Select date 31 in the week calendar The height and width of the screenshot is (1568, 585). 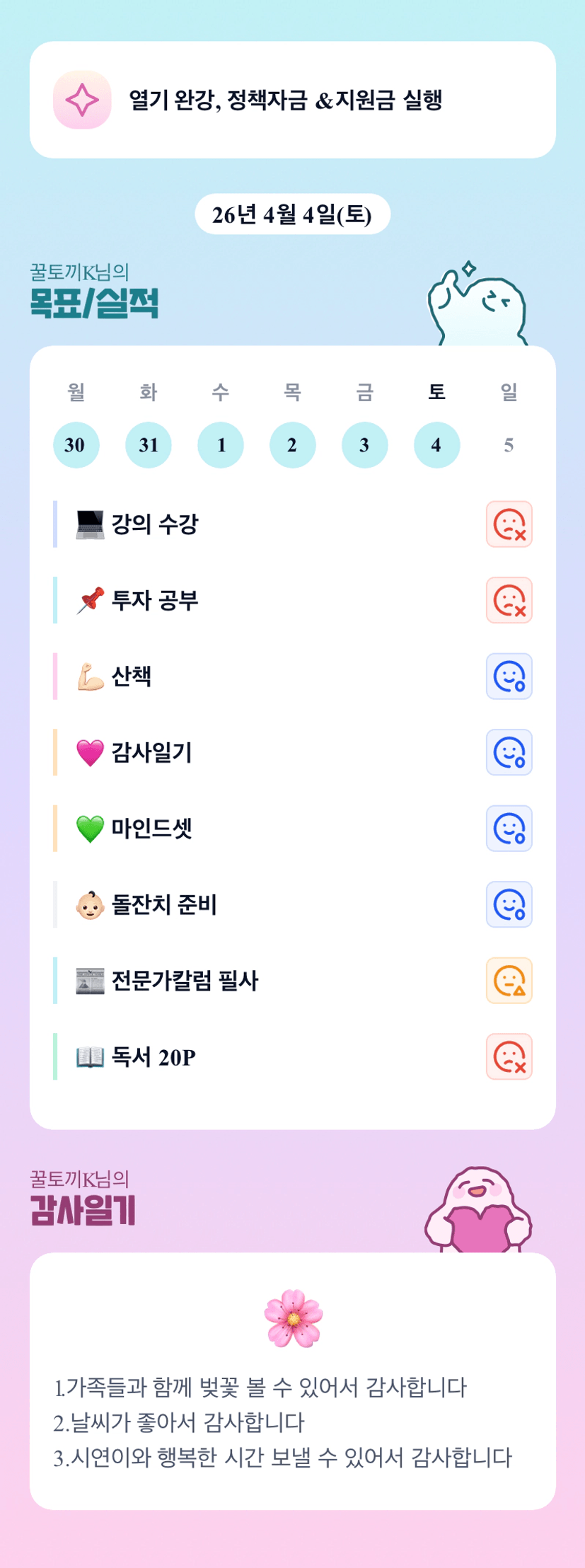coord(148,445)
